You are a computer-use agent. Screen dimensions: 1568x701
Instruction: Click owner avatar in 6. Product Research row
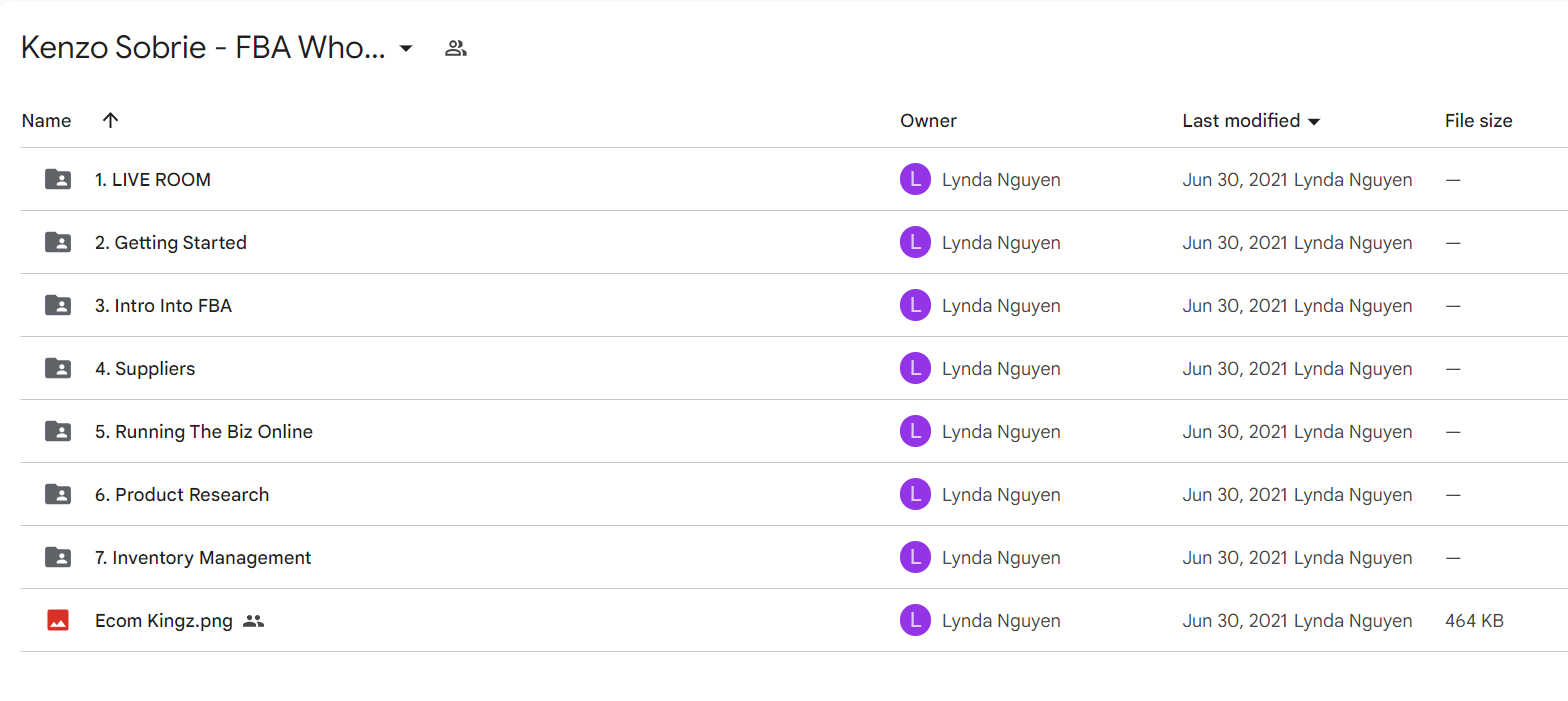click(x=916, y=495)
